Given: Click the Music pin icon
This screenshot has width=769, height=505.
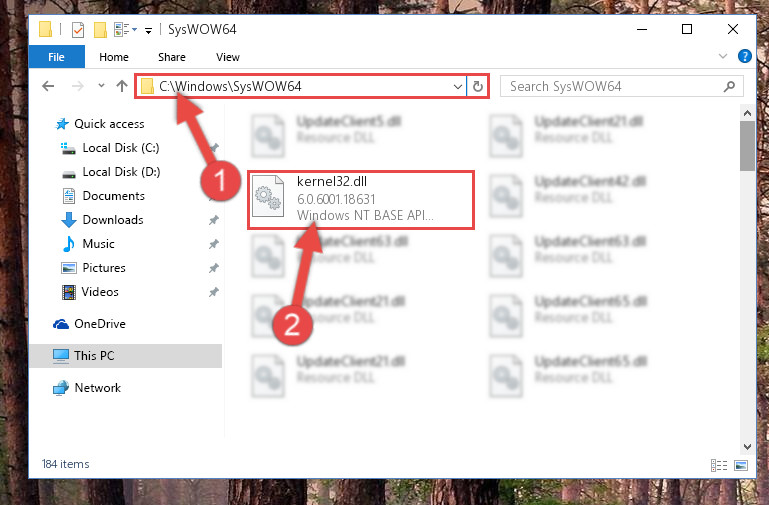Looking at the screenshot, I should click(213, 244).
